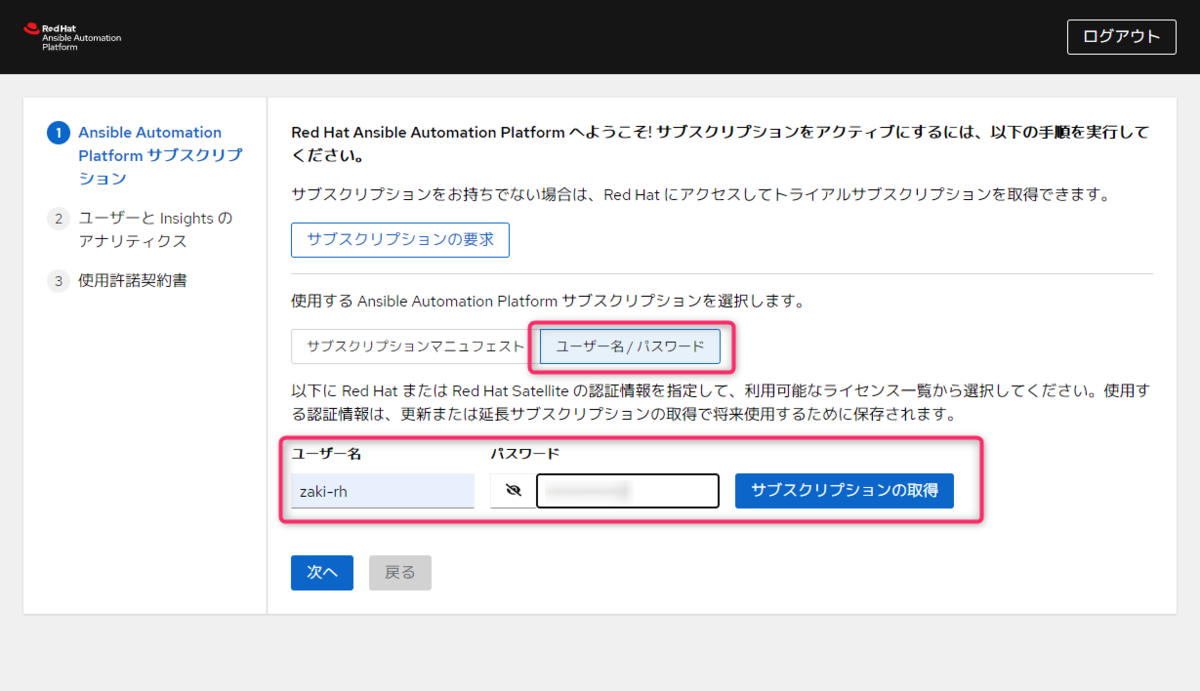
Task: Click サブスクリプションの要求 button
Action: (x=400, y=240)
